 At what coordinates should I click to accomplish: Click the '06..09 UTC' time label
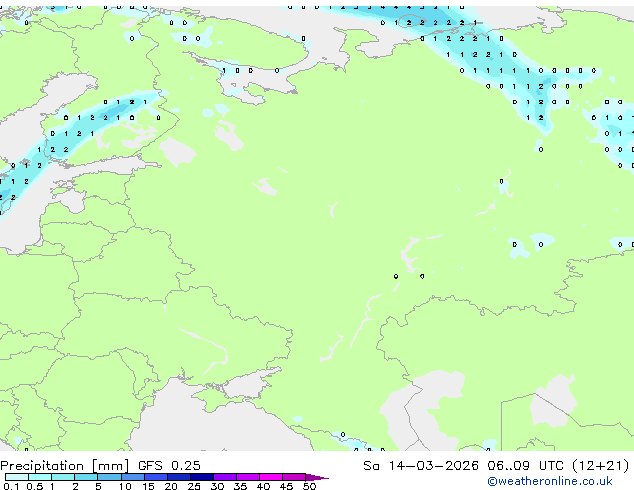(x=525, y=466)
